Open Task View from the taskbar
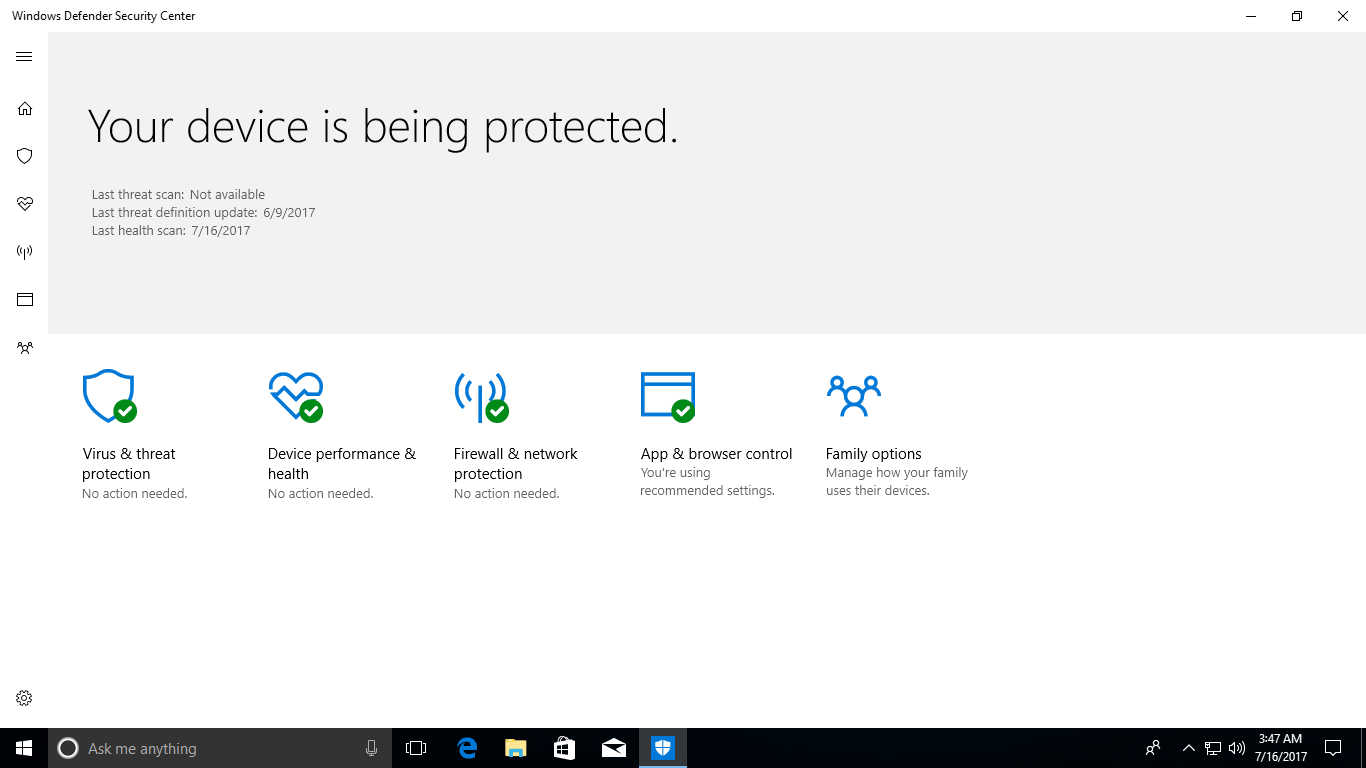Viewport: 1366px width, 768px height. pyautogui.click(x=416, y=748)
